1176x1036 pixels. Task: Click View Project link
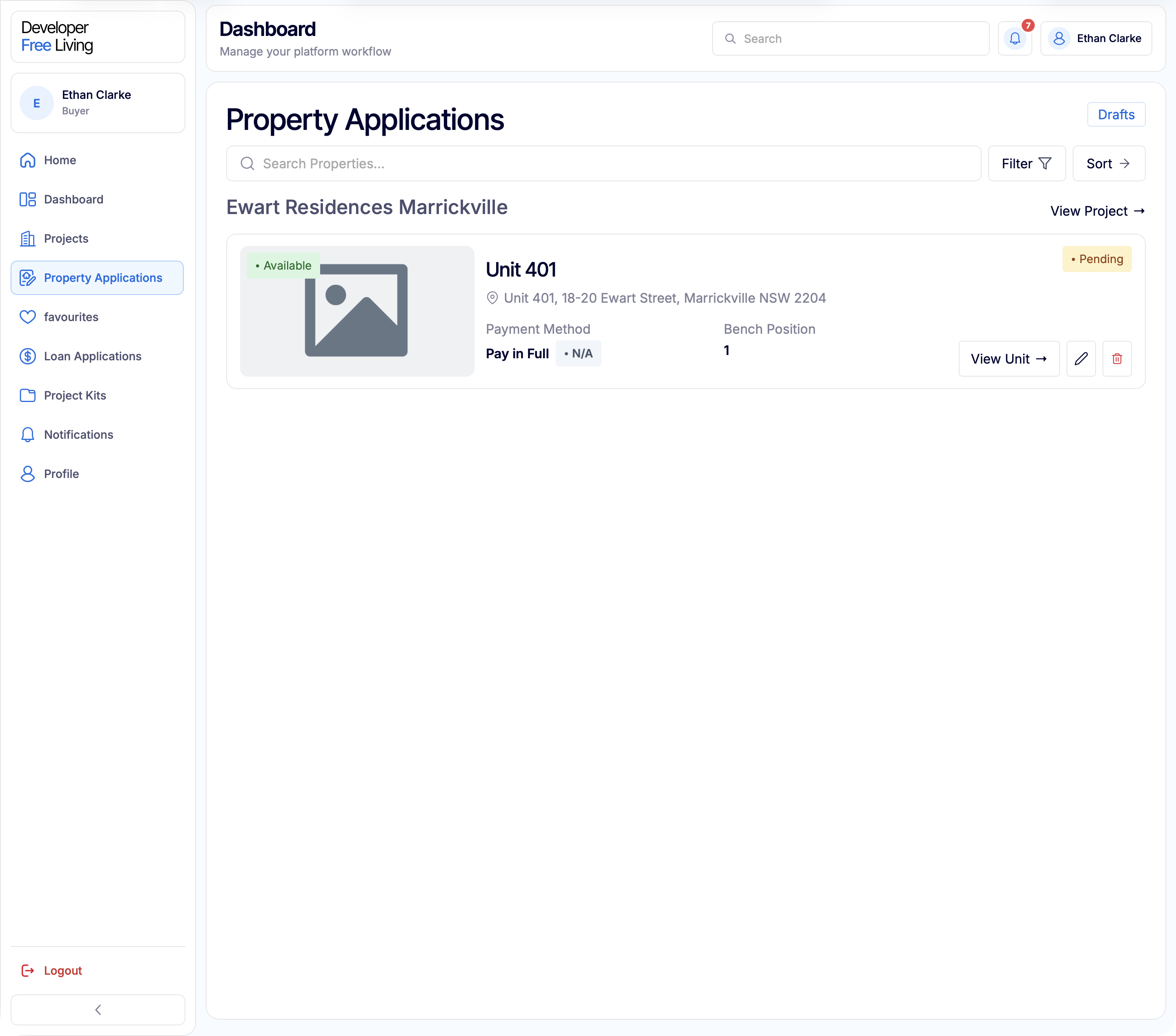coord(1098,211)
